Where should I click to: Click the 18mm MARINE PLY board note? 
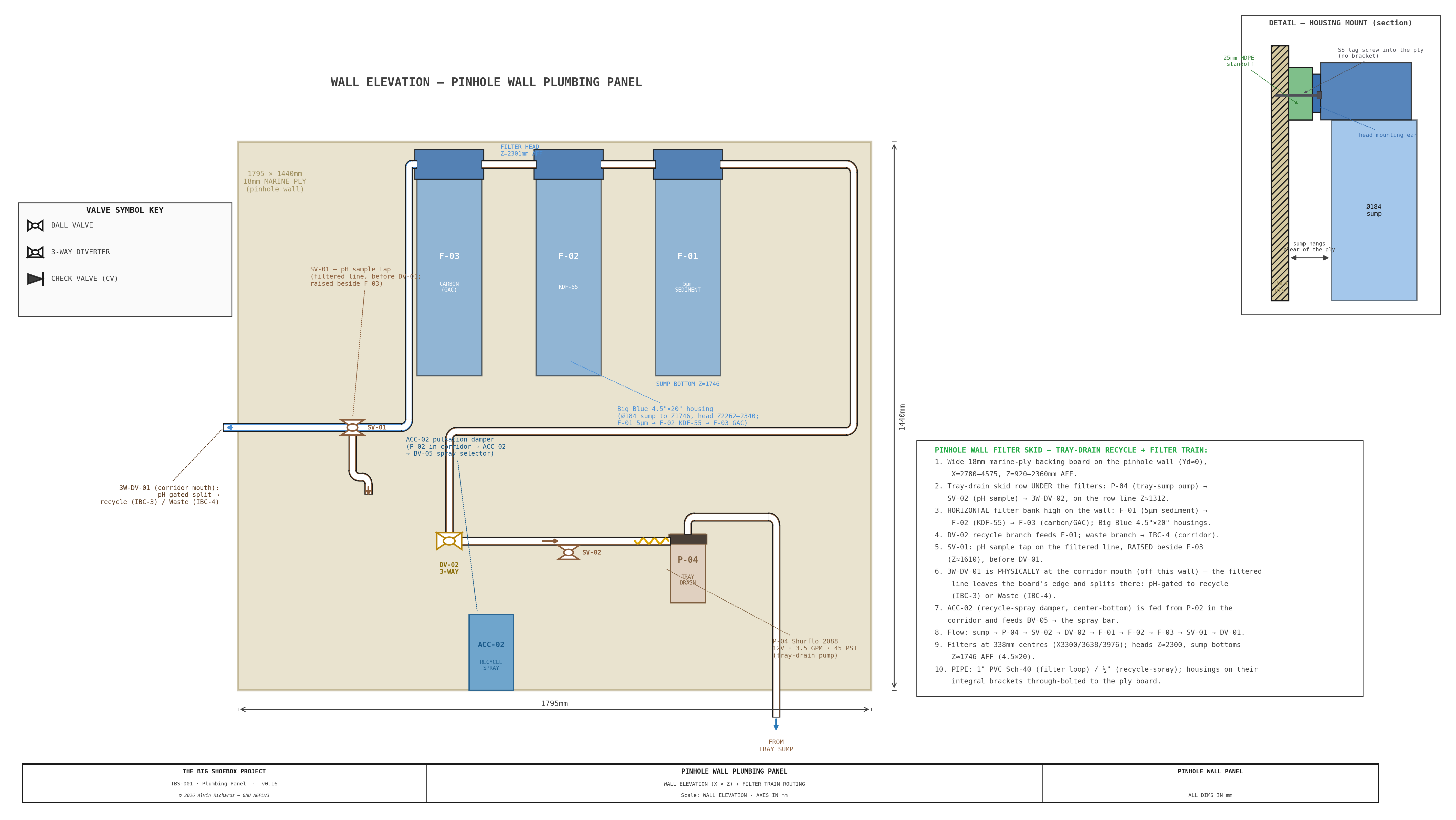(x=275, y=181)
